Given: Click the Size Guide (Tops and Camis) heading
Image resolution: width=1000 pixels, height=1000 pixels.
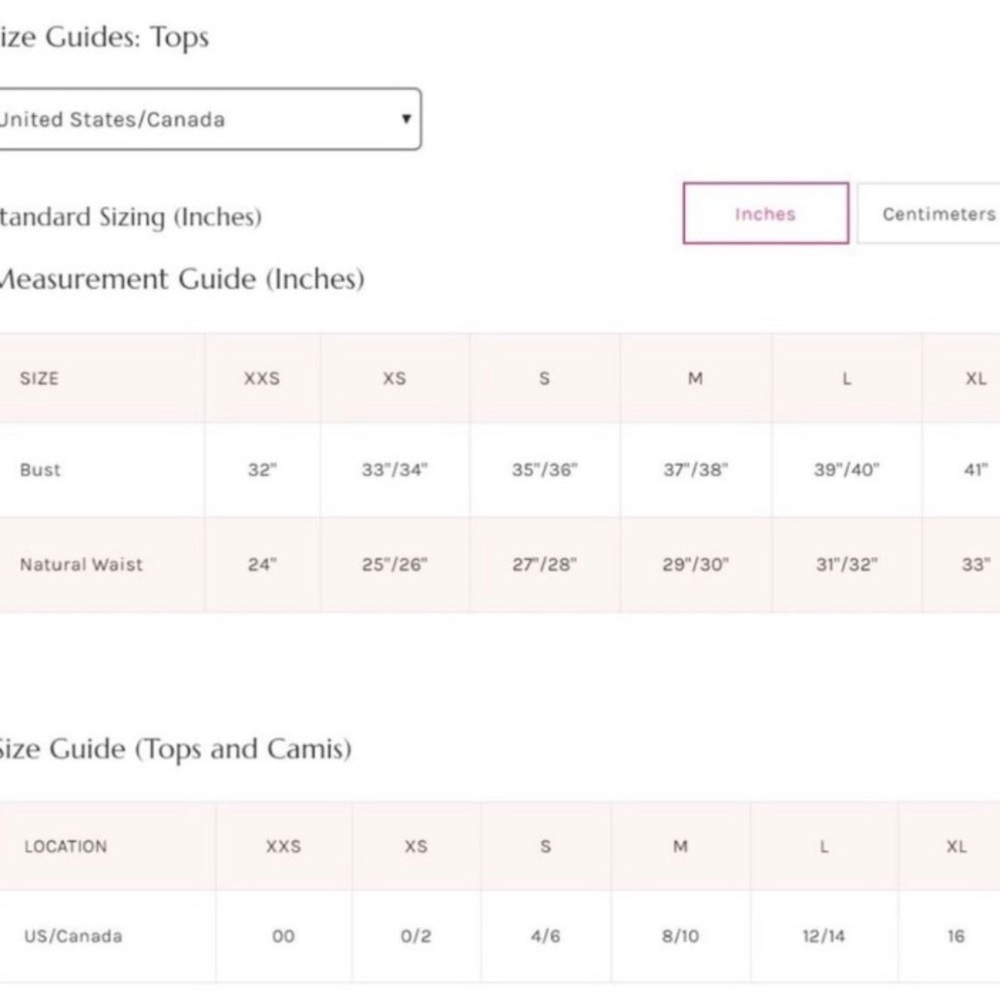Looking at the screenshot, I should coord(173,749).
